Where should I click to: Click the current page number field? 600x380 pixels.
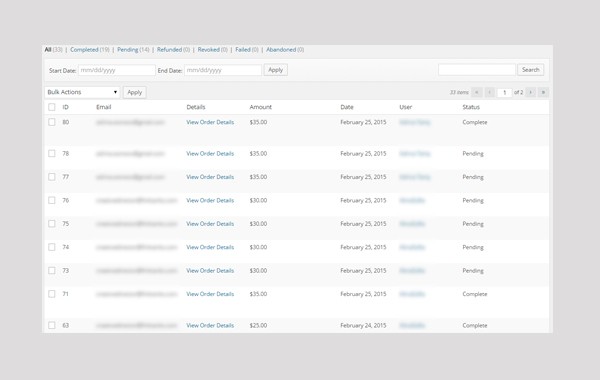[504, 92]
